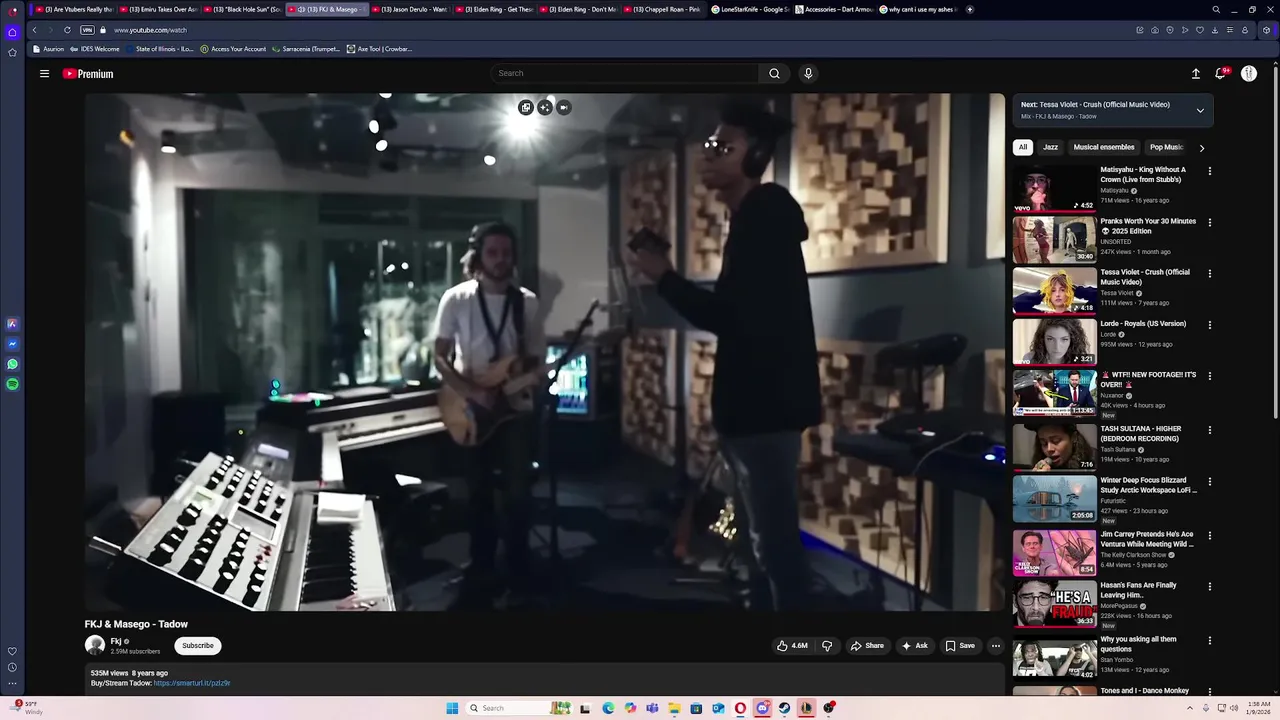Open Spotify in the Opera sidebar
This screenshot has width=1280, height=720.
point(12,384)
